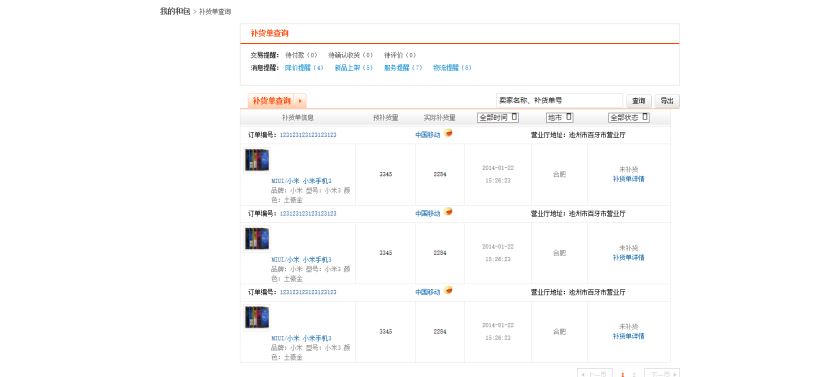Click the second order's 营业厅地址 address text
This screenshot has height=377, width=840.
[578, 214]
